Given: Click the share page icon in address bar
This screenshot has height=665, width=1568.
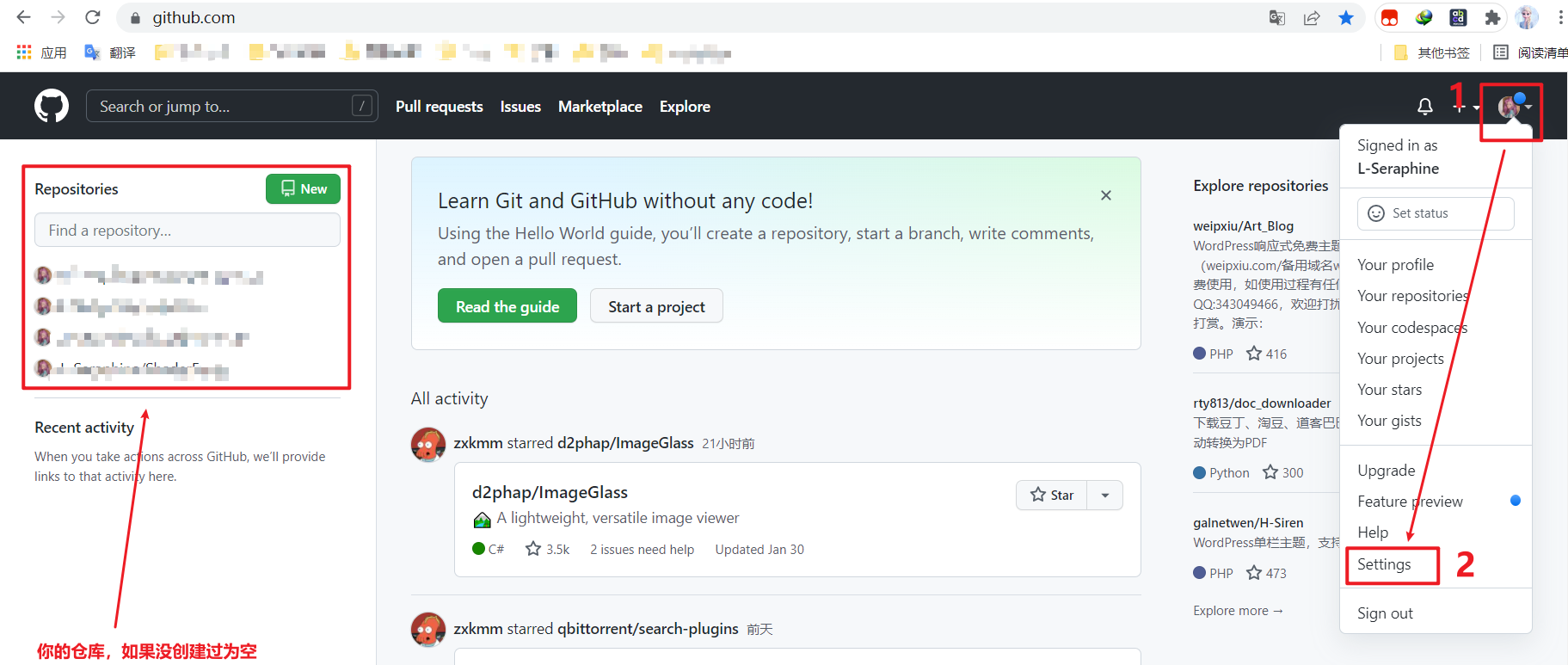Looking at the screenshot, I should pyautogui.click(x=1312, y=18).
